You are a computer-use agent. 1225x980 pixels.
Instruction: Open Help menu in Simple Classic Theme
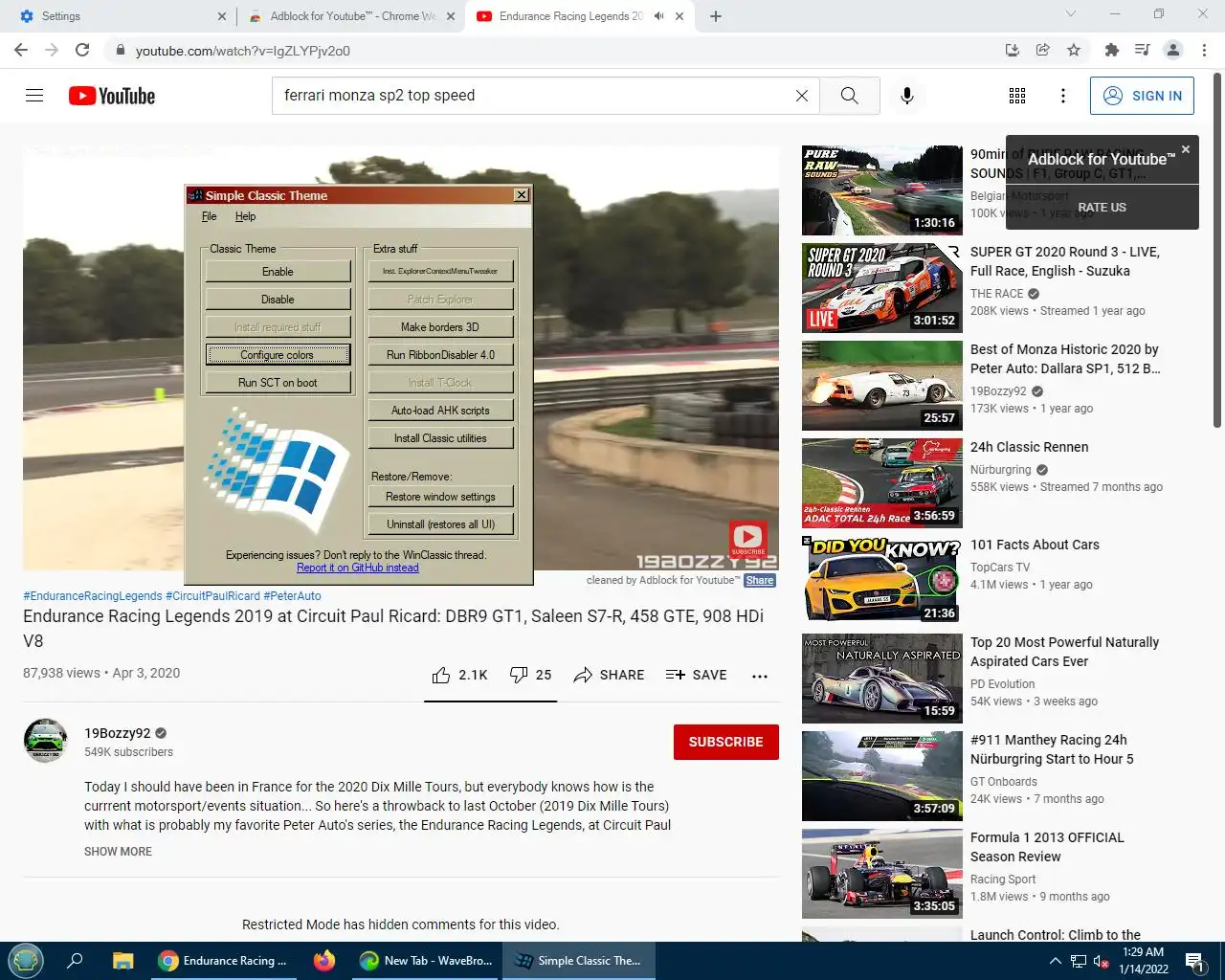(x=245, y=216)
